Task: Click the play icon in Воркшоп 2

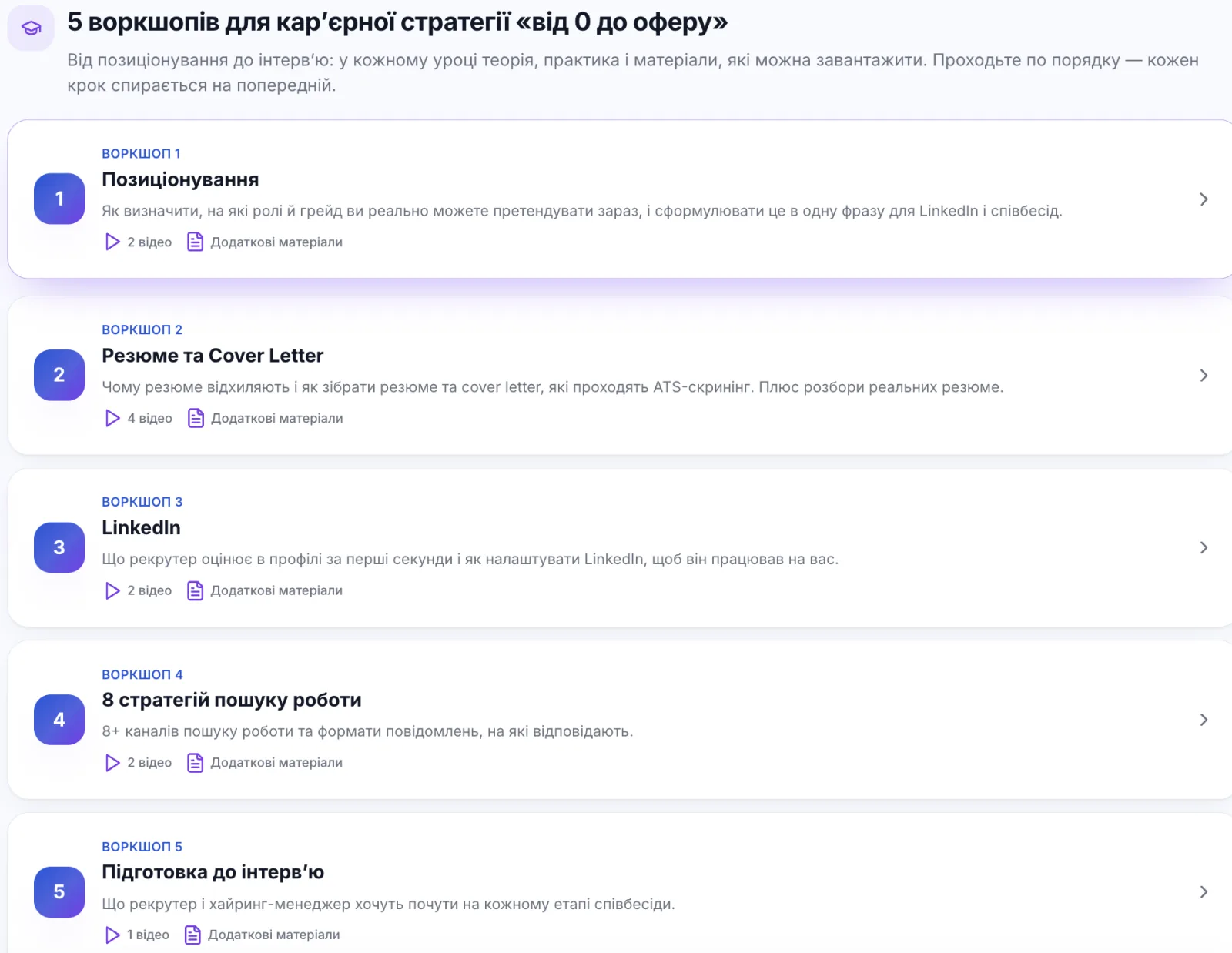Action: (x=112, y=418)
